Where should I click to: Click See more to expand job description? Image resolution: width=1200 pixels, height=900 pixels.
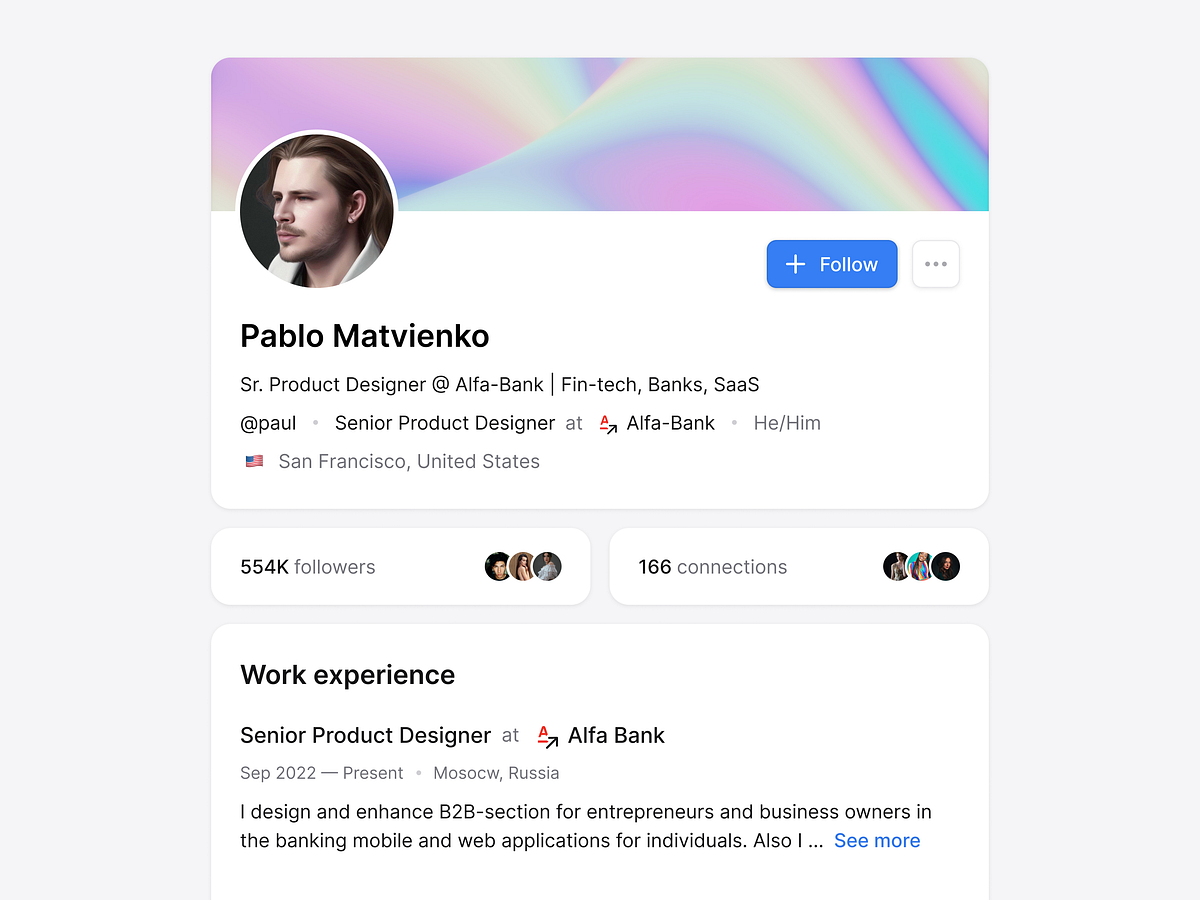pos(876,840)
